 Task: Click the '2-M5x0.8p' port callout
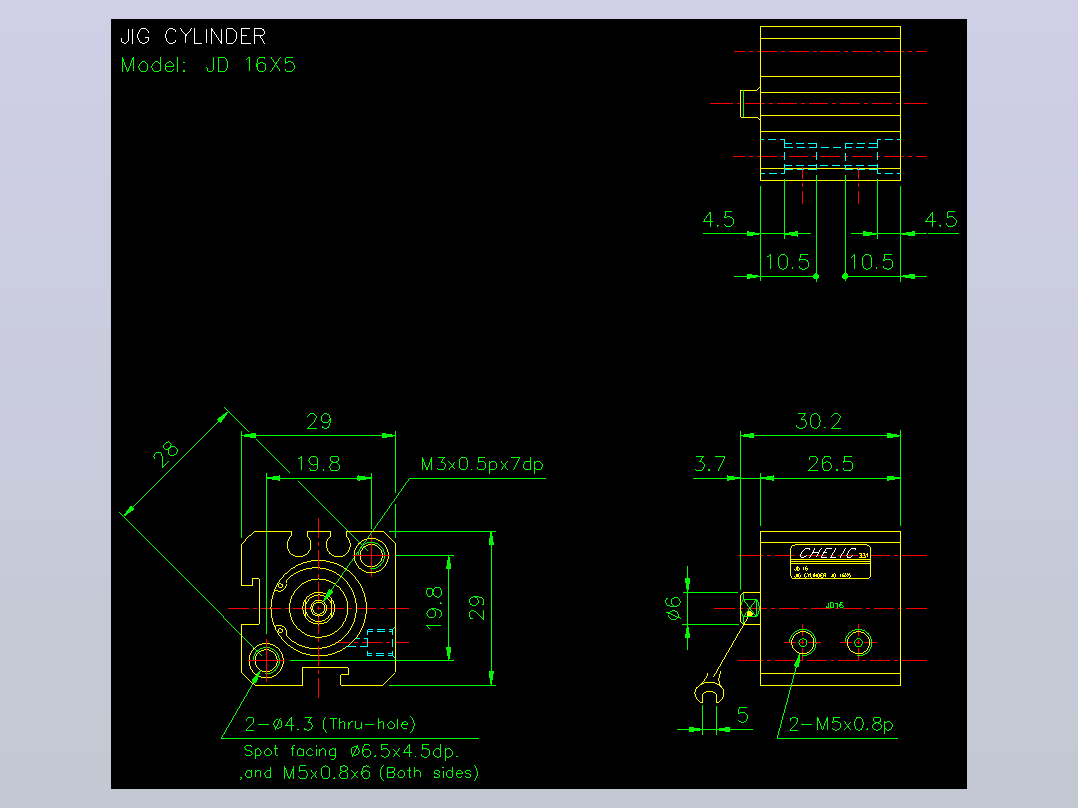click(842, 725)
